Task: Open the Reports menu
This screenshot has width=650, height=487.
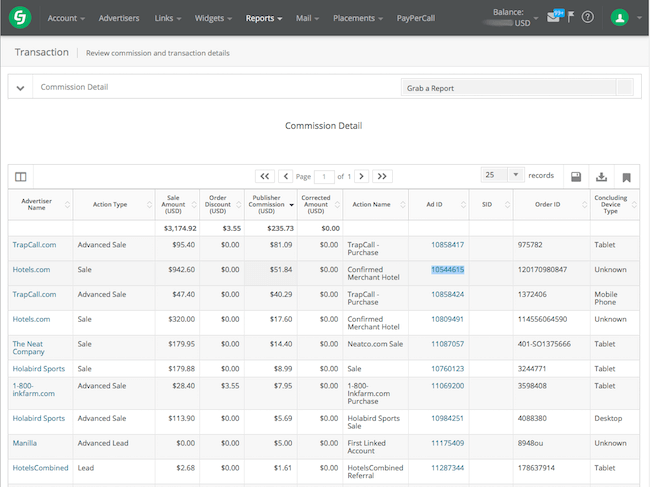Action: [264, 18]
